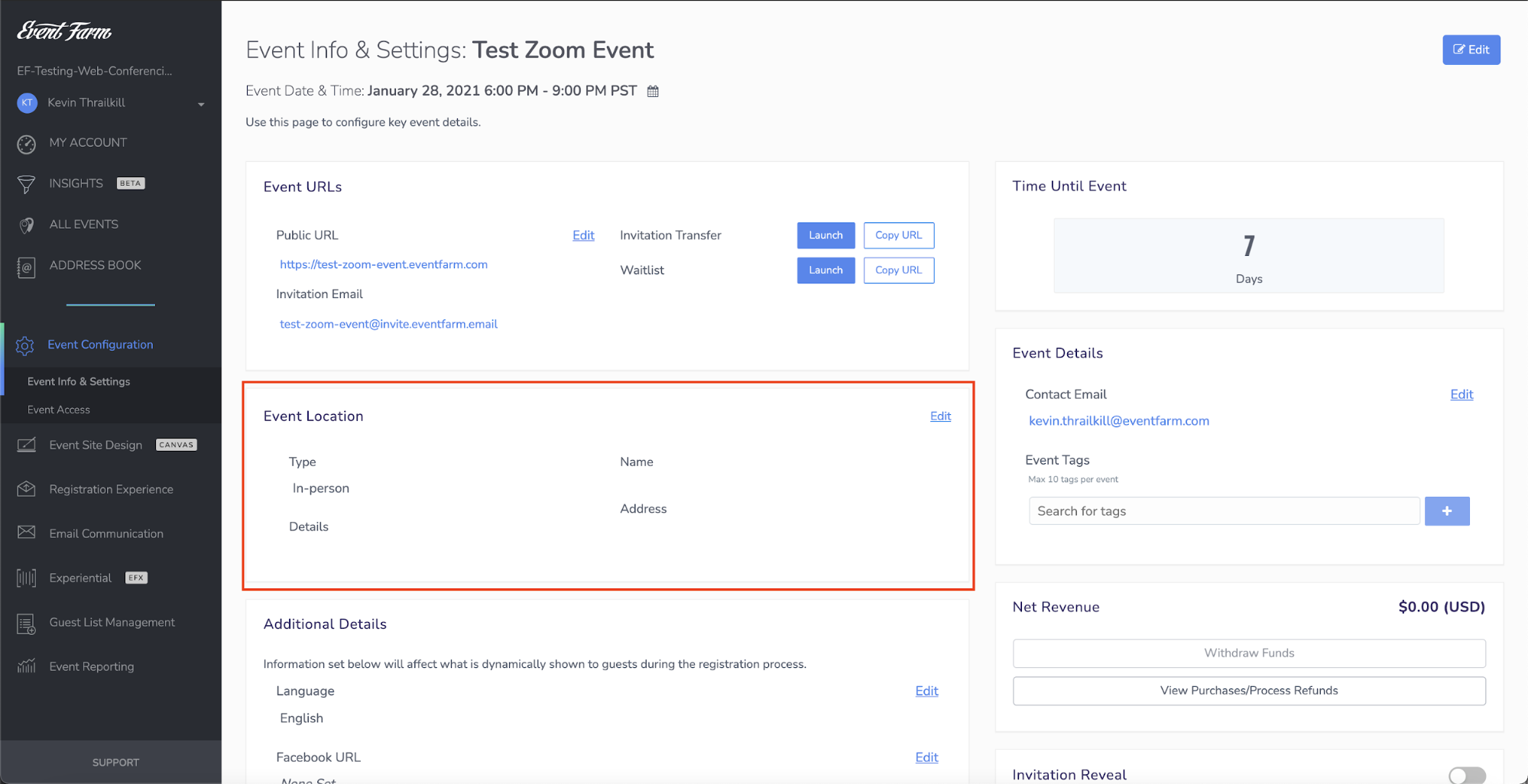Screen dimensions: 1528x784
Task: Click the Insights funnel icon
Action: 27,184
